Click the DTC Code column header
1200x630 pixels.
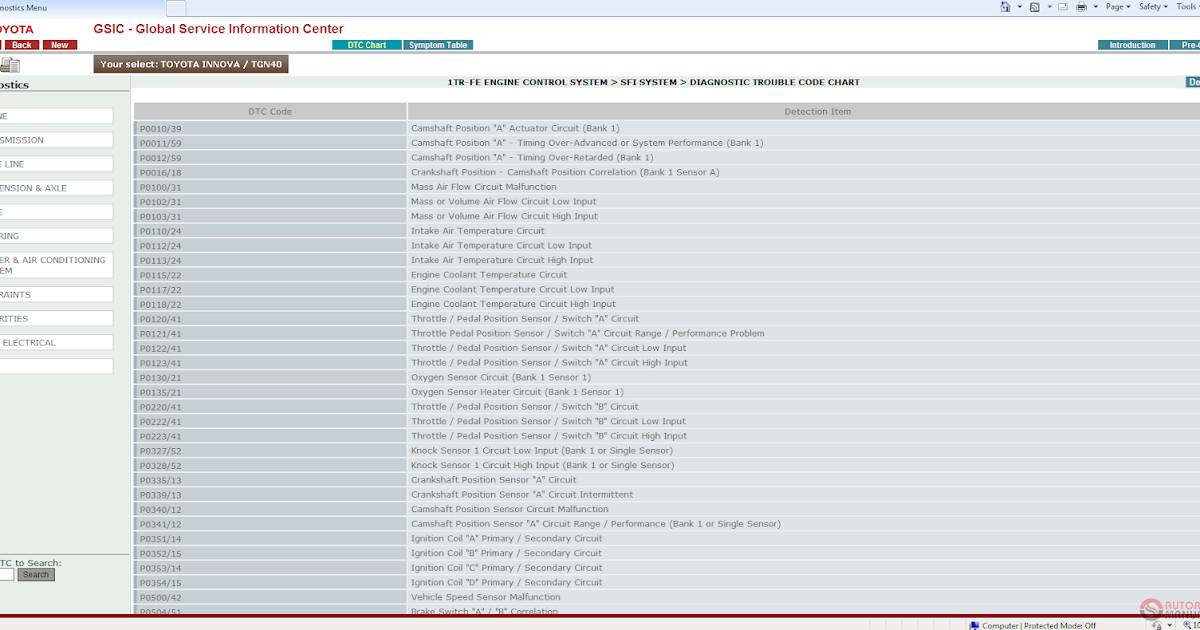click(270, 111)
